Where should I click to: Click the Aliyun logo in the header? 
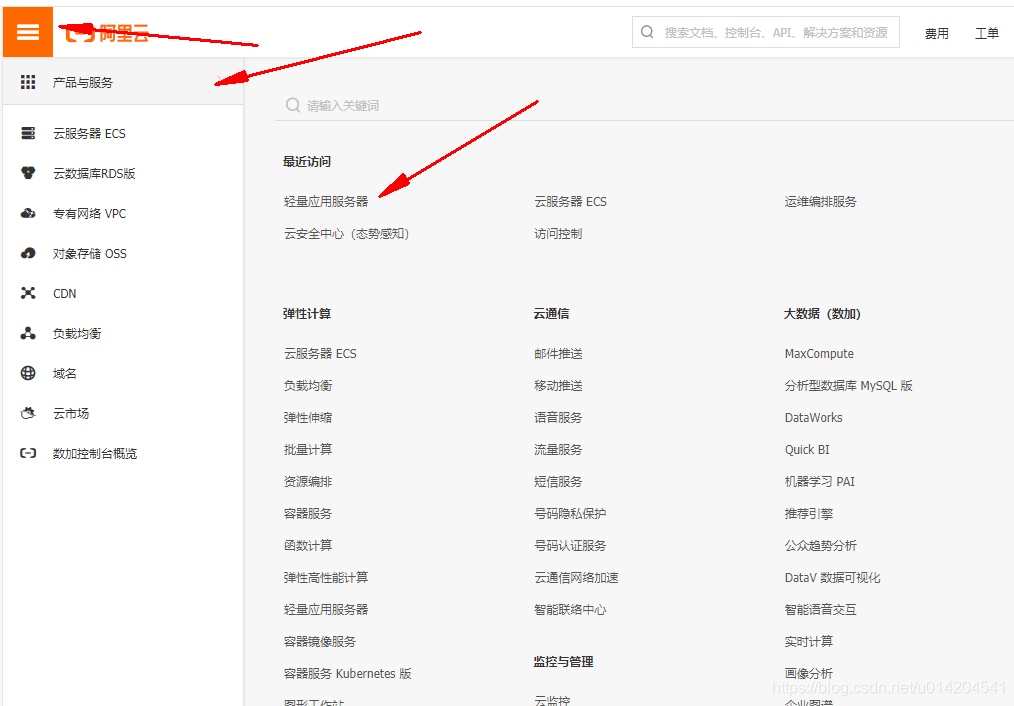(107, 33)
